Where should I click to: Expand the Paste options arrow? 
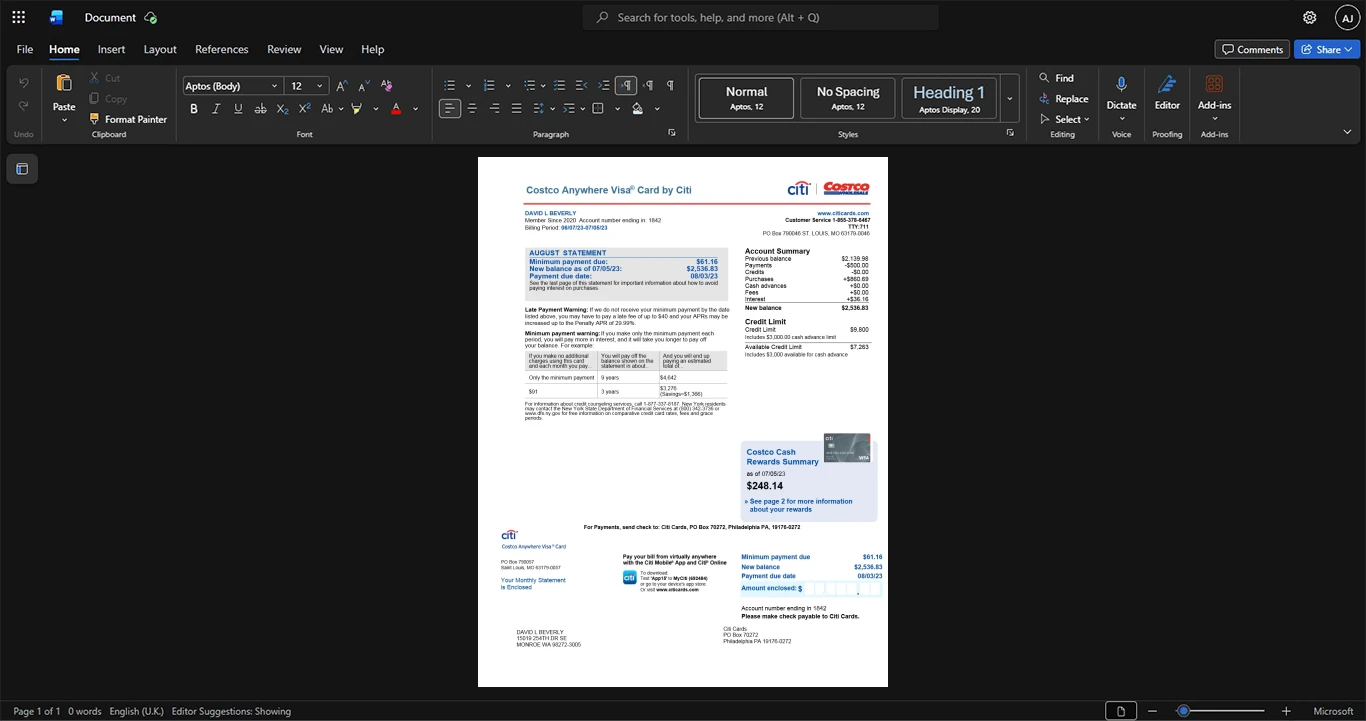tap(64, 120)
